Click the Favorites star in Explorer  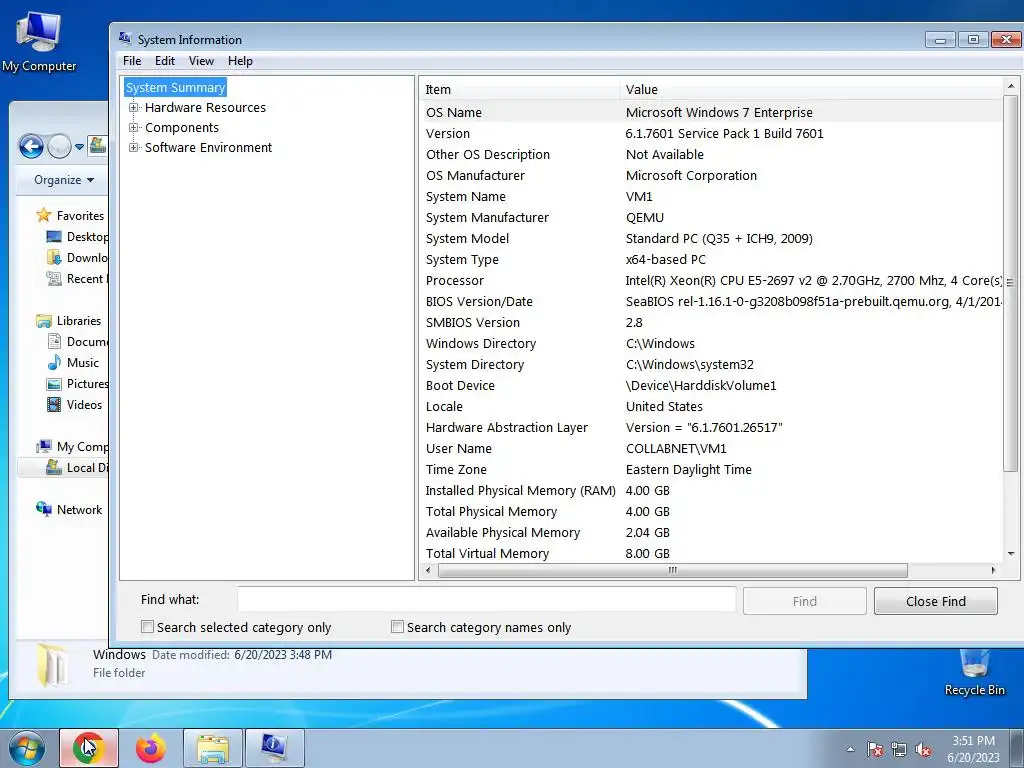[x=44, y=215]
